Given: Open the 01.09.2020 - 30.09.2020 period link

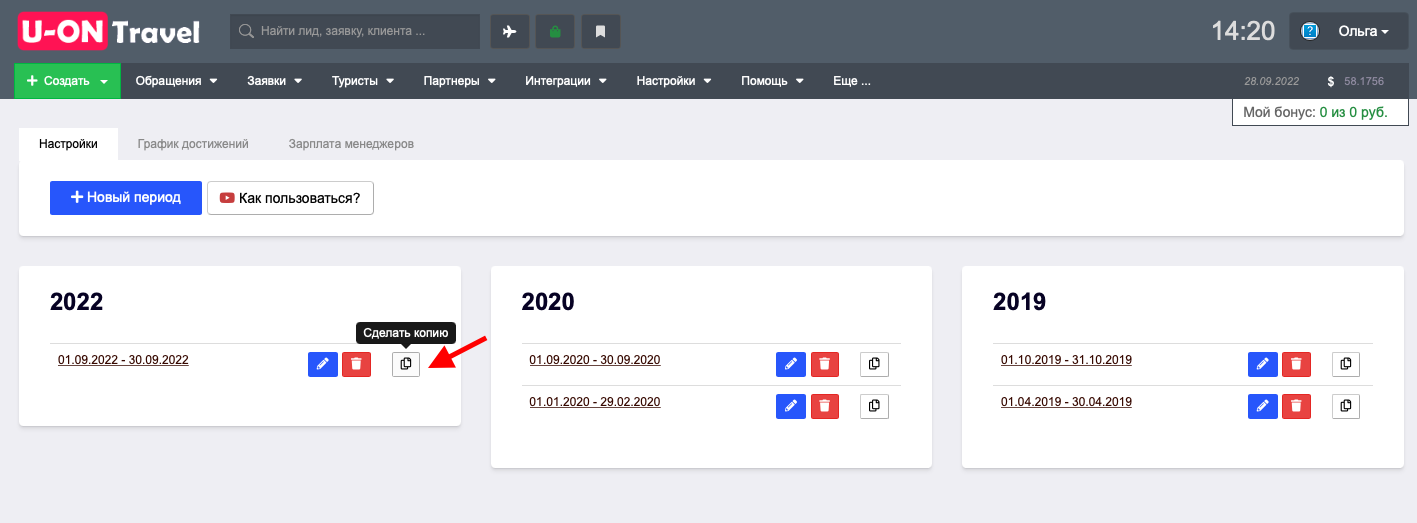Looking at the screenshot, I should 595,360.
